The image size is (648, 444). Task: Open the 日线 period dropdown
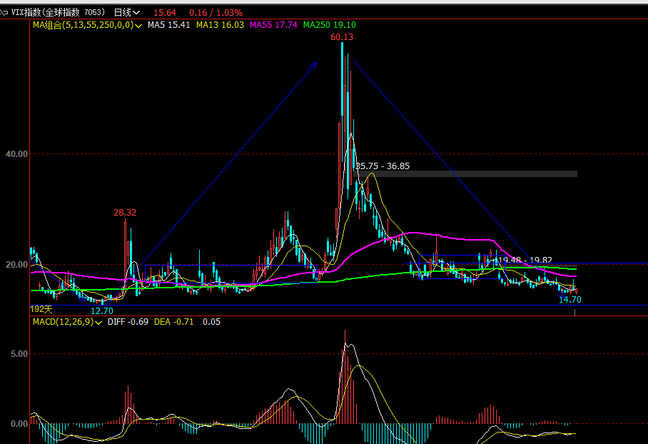127,13
